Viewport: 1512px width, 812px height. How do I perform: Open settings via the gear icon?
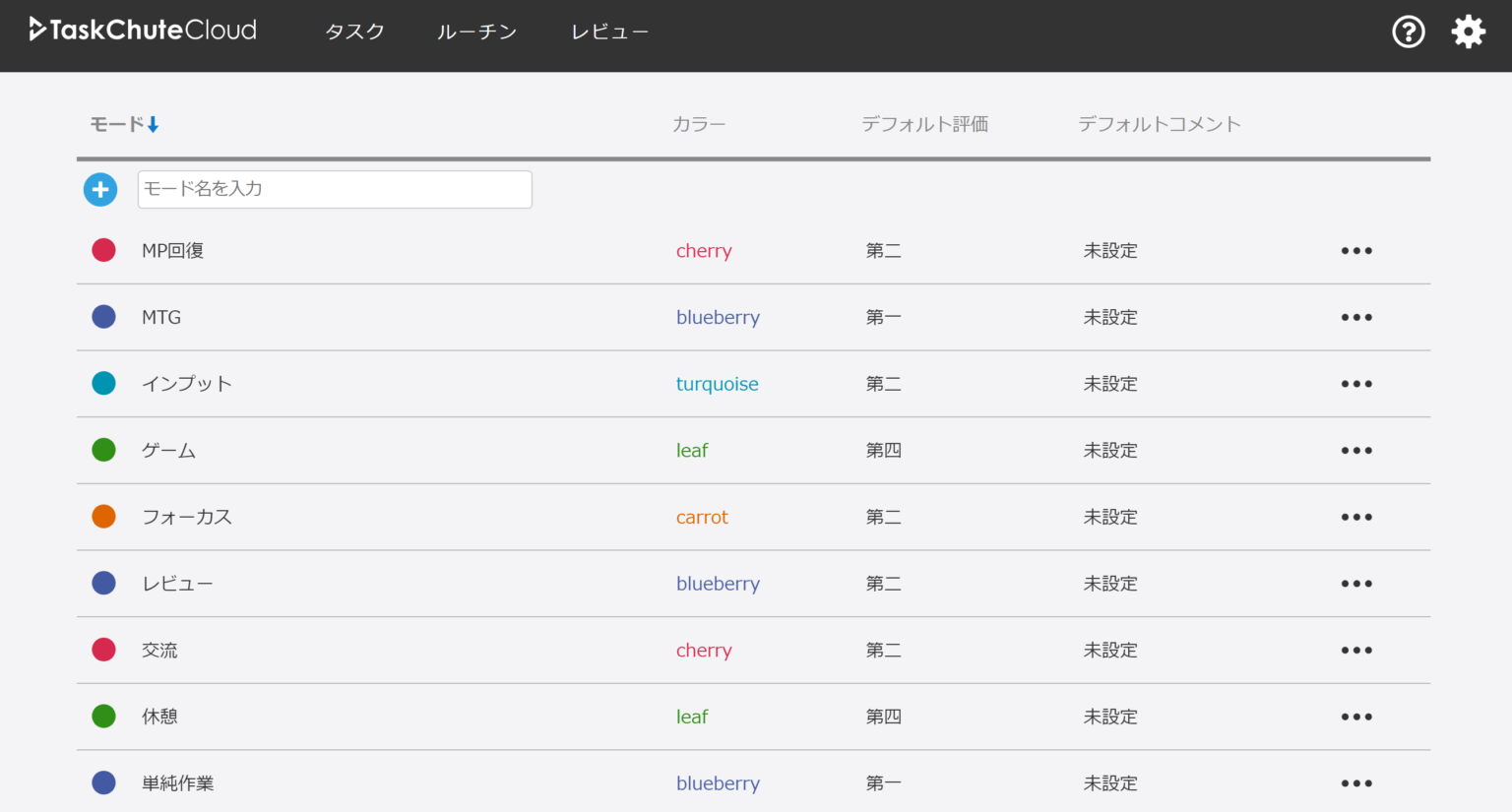[1468, 31]
